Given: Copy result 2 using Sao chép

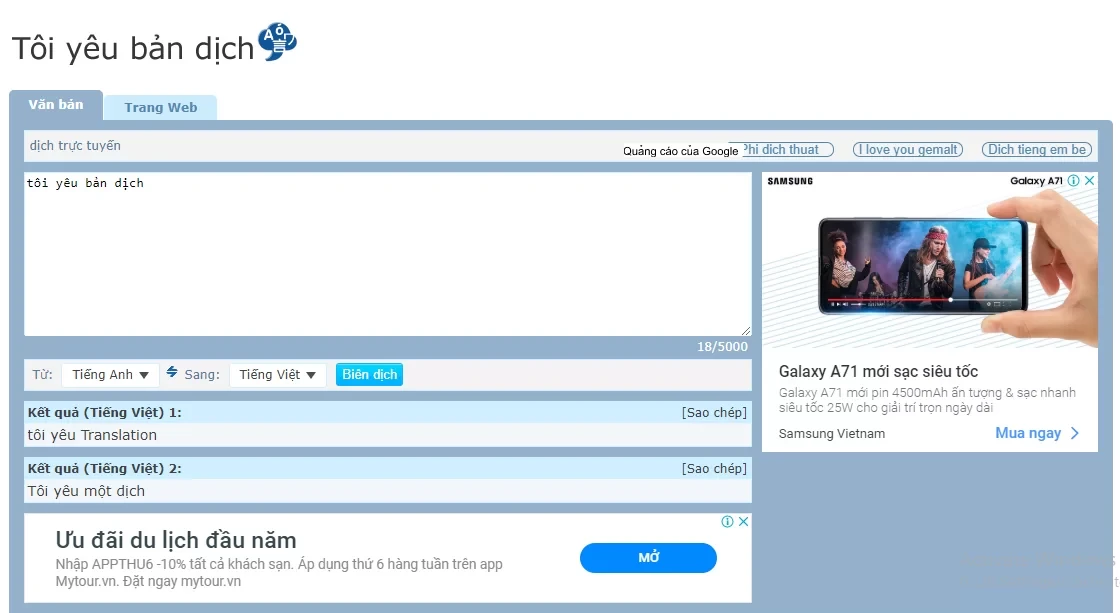Looking at the screenshot, I should pyautogui.click(x=714, y=469).
